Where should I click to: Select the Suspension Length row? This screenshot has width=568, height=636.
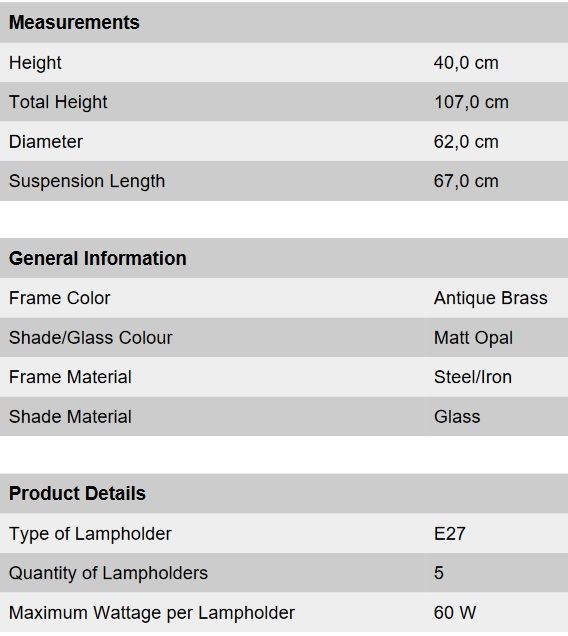pos(284,181)
